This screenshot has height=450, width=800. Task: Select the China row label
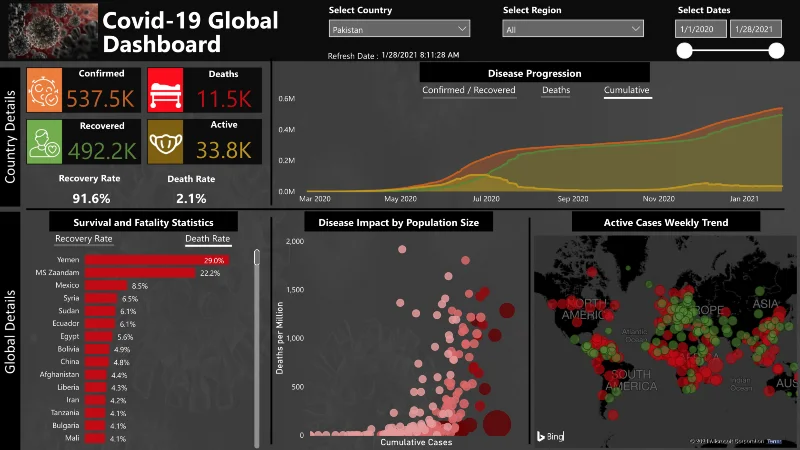(x=69, y=362)
